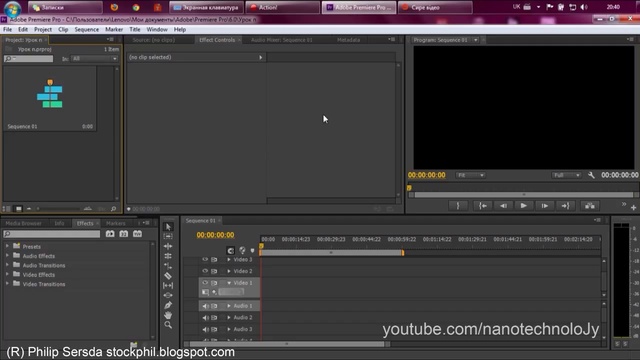
Task: Click Go to In point button
Action: coord(483,206)
